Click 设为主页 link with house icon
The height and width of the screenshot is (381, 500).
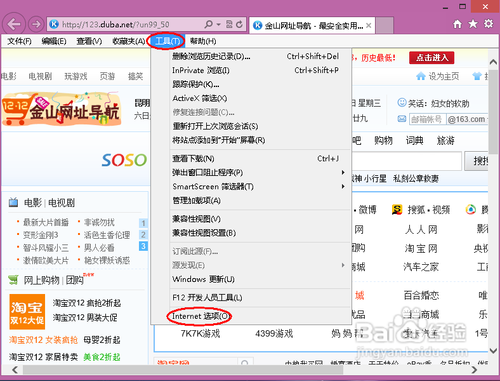click(x=437, y=76)
